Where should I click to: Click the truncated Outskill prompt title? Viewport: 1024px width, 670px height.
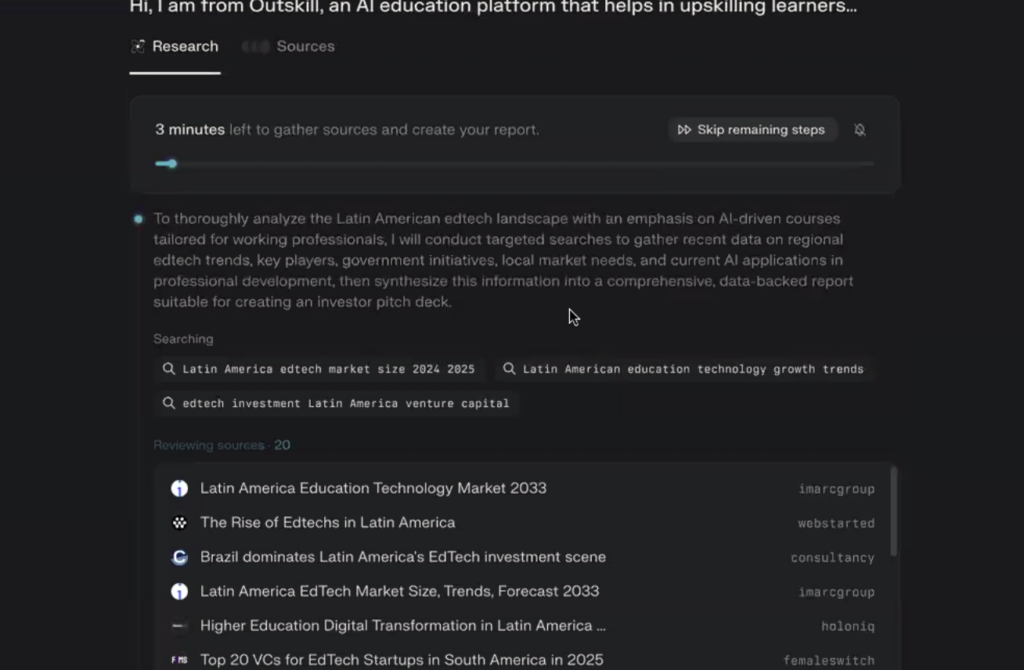493,7
